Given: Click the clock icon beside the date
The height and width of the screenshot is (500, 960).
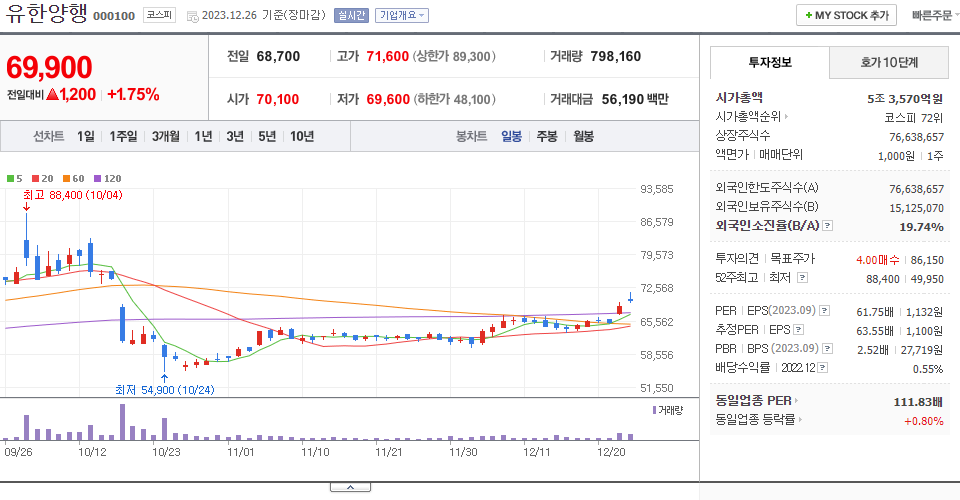Looking at the screenshot, I should pos(192,17).
